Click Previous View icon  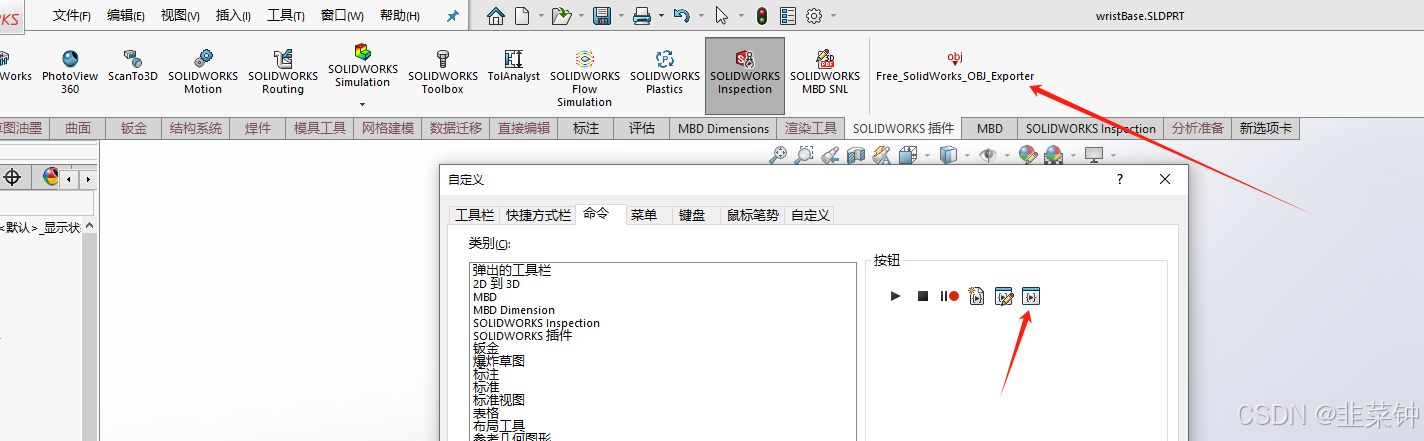[x=830, y=155]
